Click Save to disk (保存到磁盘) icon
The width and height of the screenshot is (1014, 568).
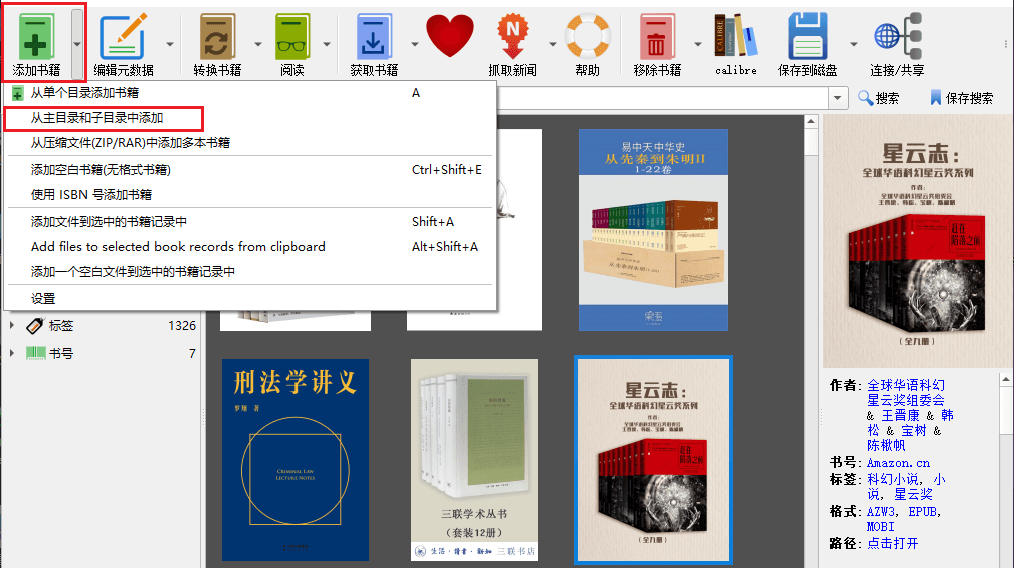click(x=807, y=38)
